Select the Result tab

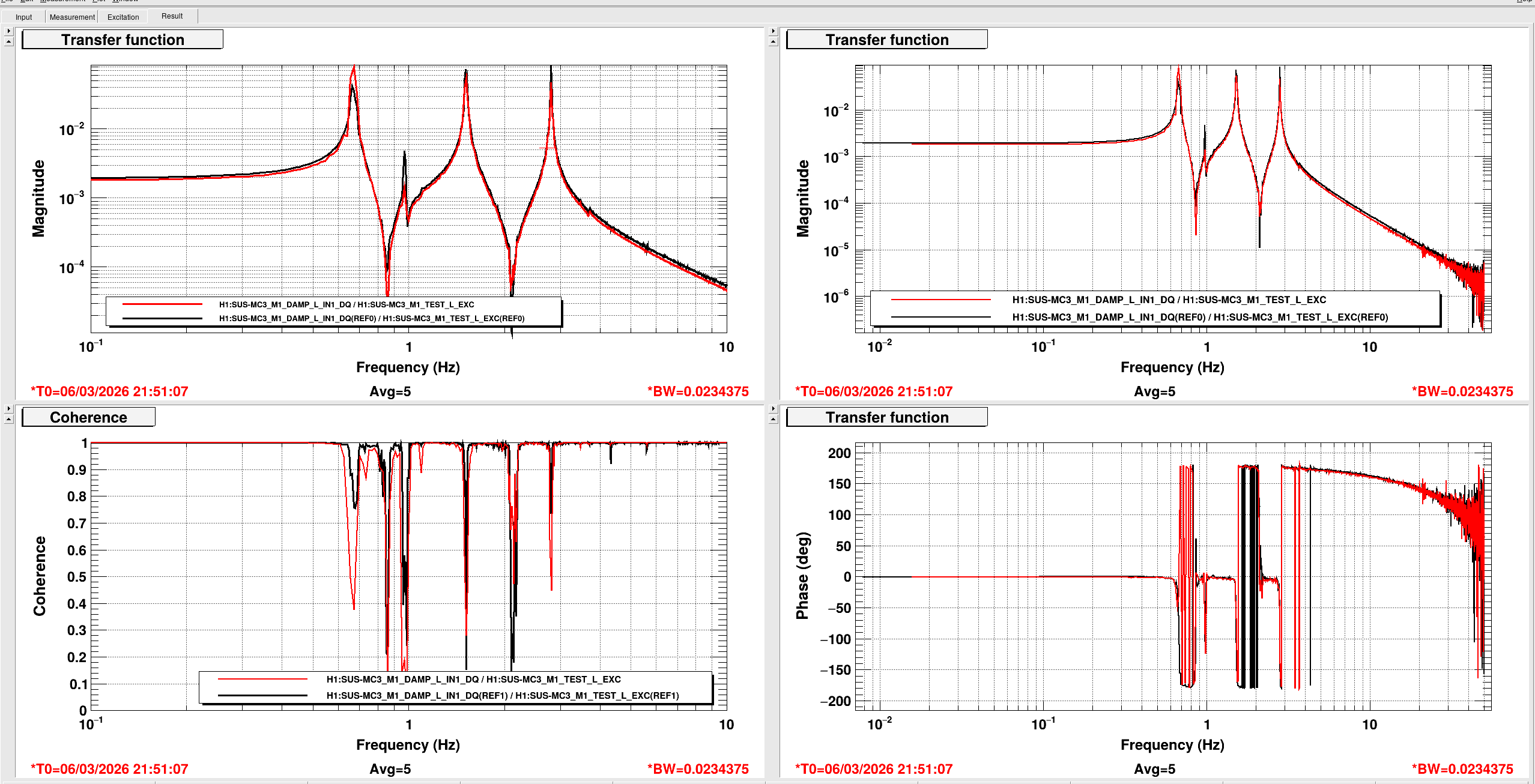172,16
